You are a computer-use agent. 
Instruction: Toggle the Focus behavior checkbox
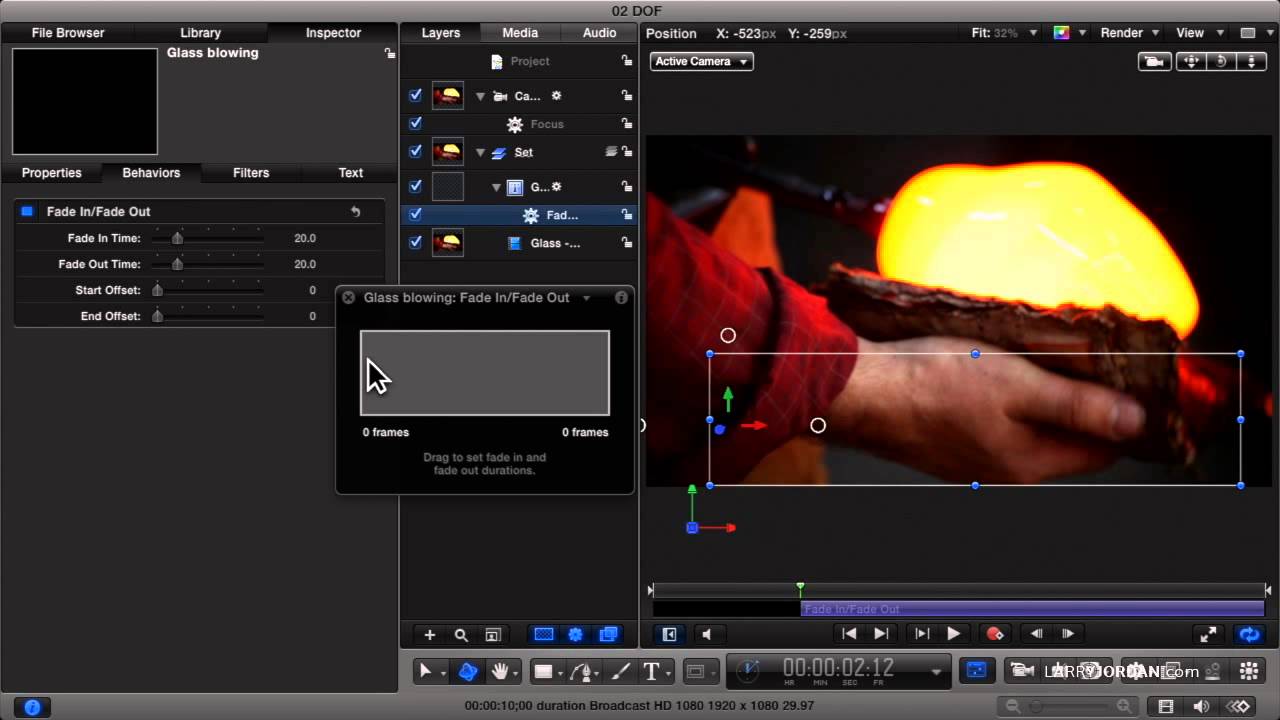tap(415, 124)
